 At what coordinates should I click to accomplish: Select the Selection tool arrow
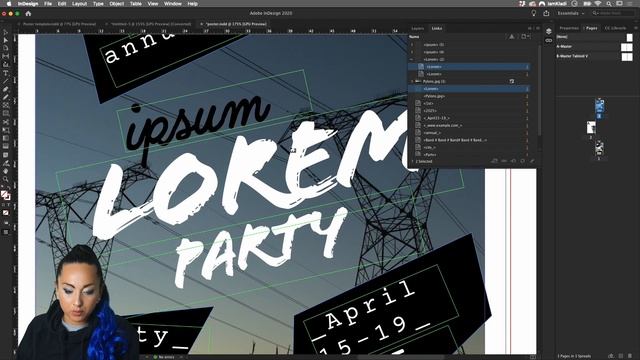click(x=5, y=32)
